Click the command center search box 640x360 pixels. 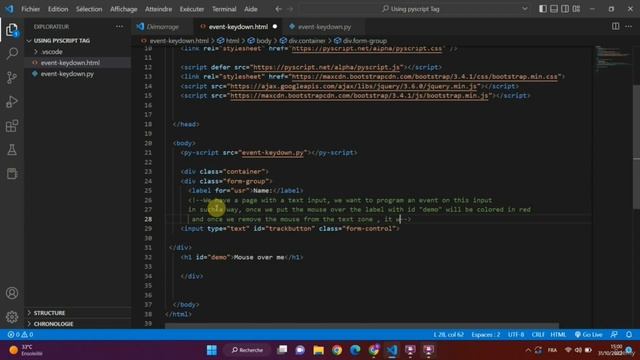414,9
